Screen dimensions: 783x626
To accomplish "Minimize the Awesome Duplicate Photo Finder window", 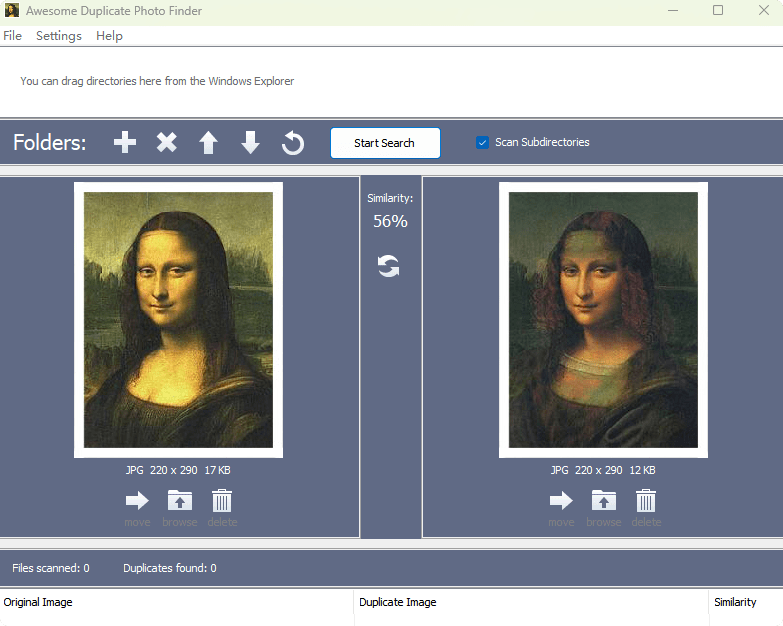I will [x=673, y=10].
